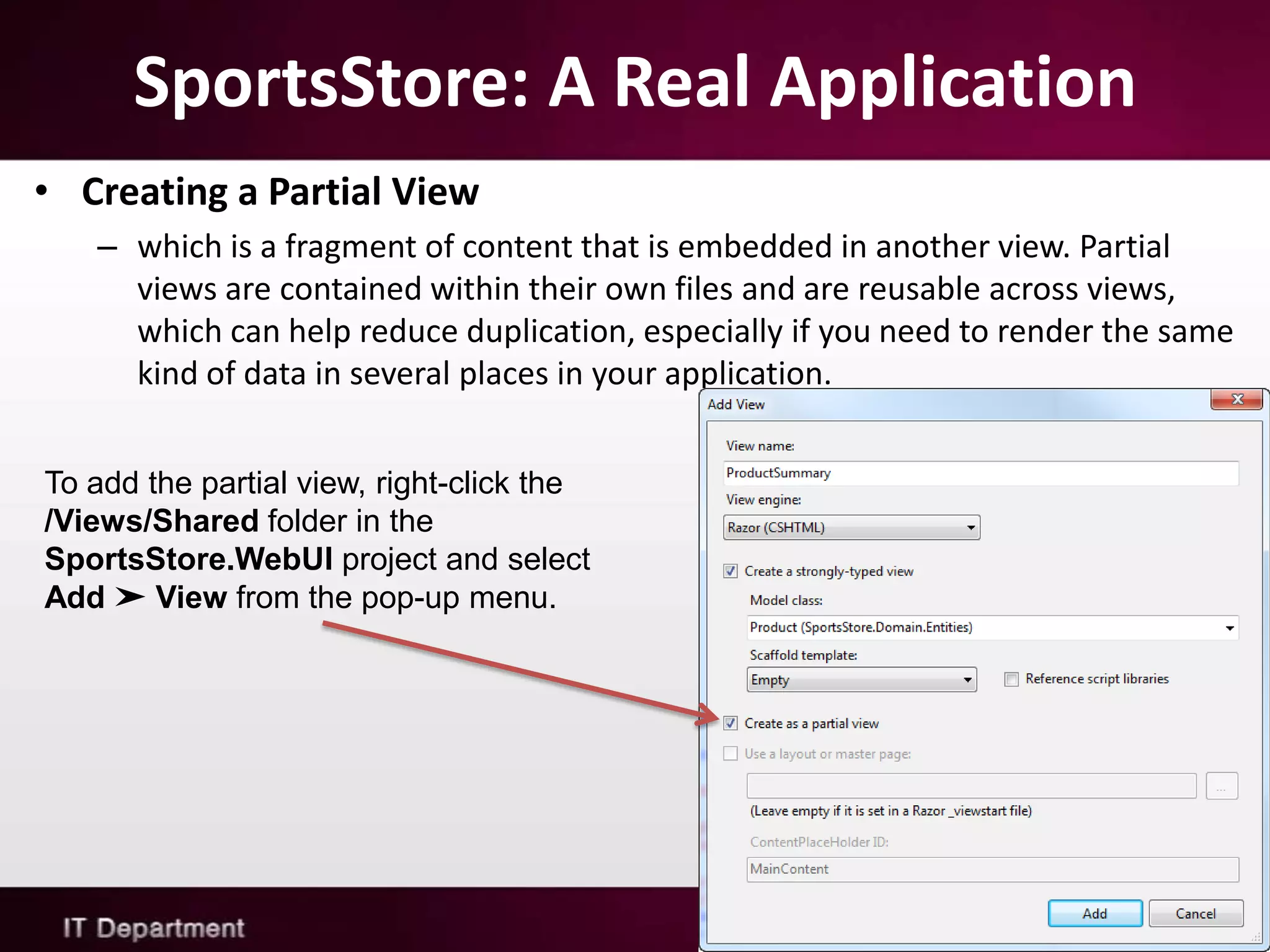Viewport: 1270px width, 952px height.
Task: Click the 'Add View' dialog title text
Action: coord(736,405)
